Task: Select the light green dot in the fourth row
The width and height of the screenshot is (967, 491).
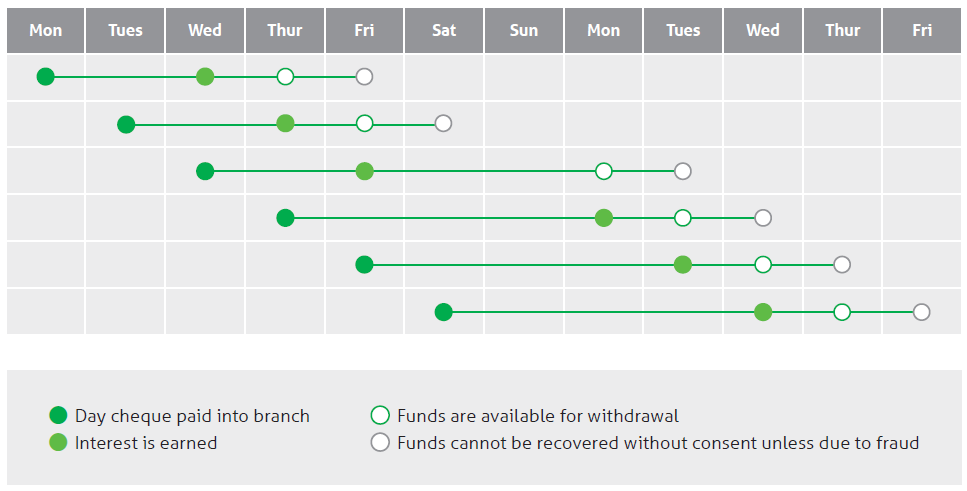Action: 603,218
